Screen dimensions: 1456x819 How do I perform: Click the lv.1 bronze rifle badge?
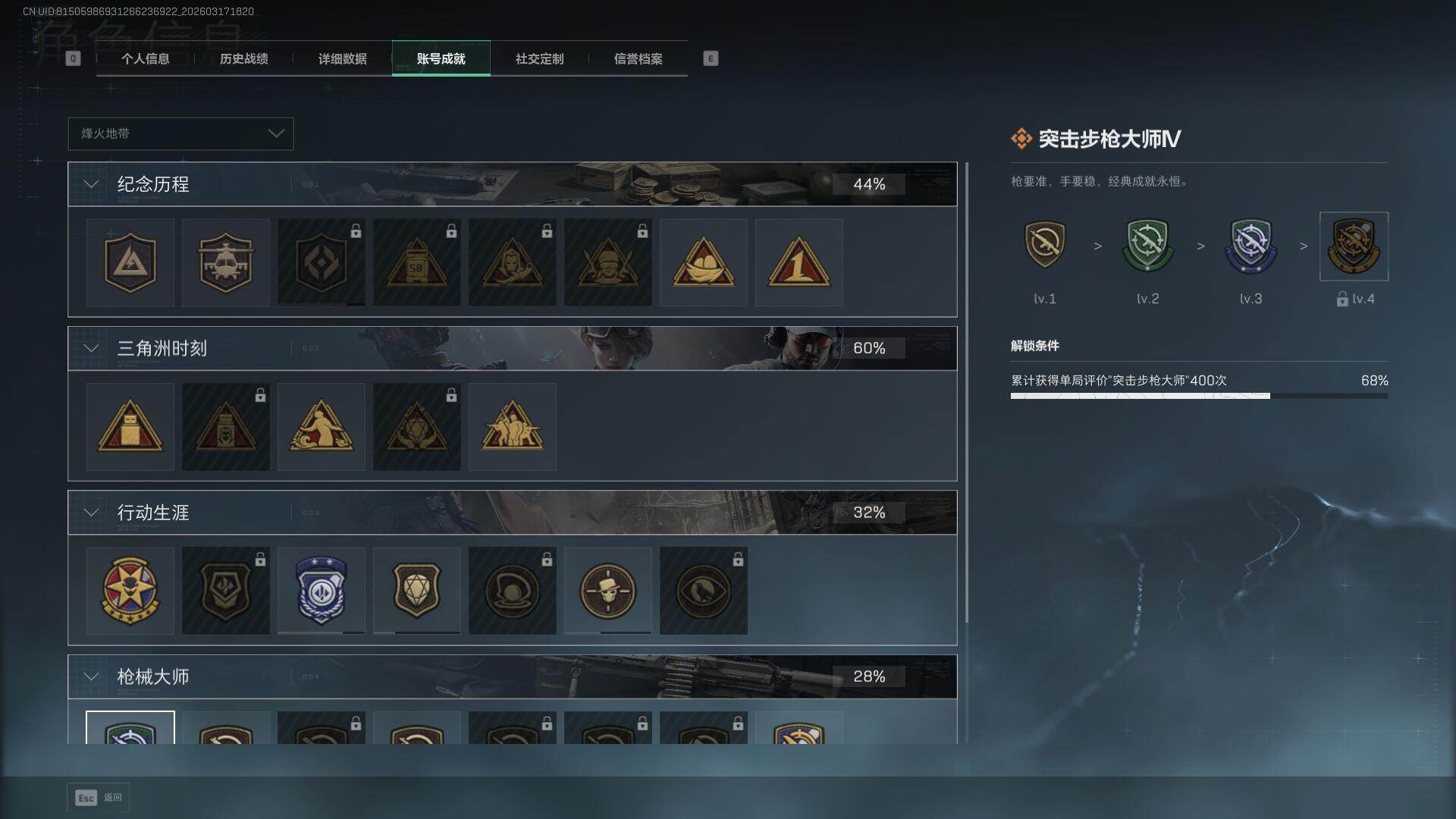coord(1044,244)
